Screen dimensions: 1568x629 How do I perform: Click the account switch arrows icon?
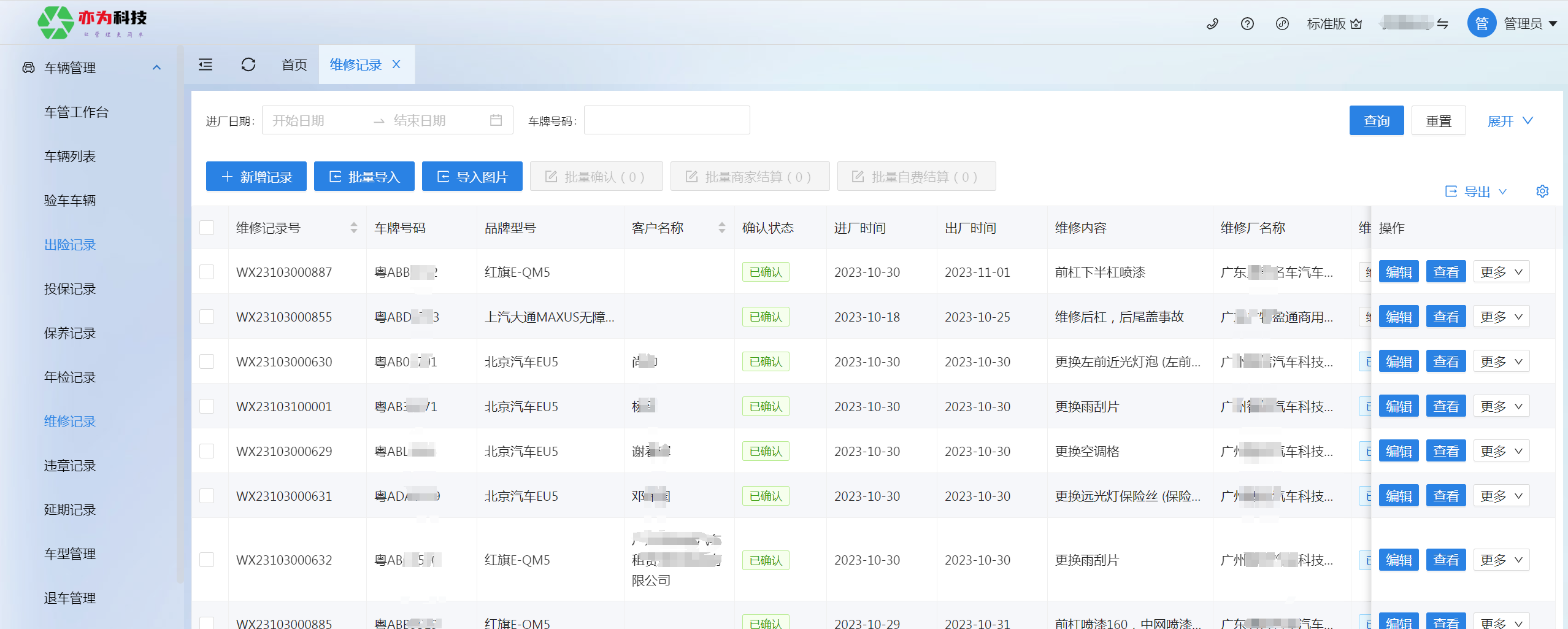[x=1442, y=24]
